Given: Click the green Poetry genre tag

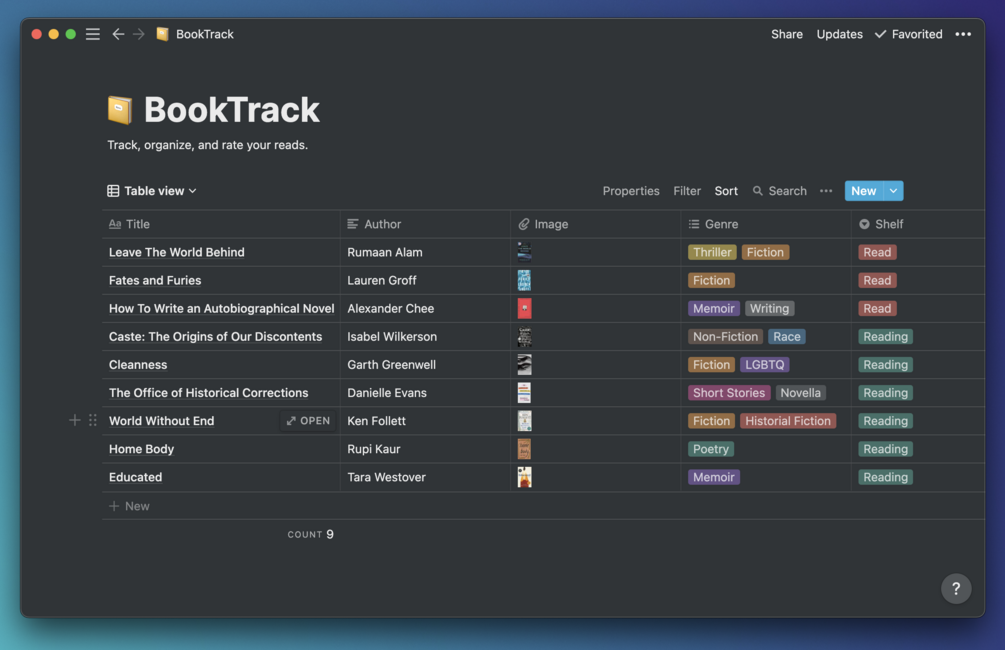Looking at the screenshot, I should click(711, 449).
